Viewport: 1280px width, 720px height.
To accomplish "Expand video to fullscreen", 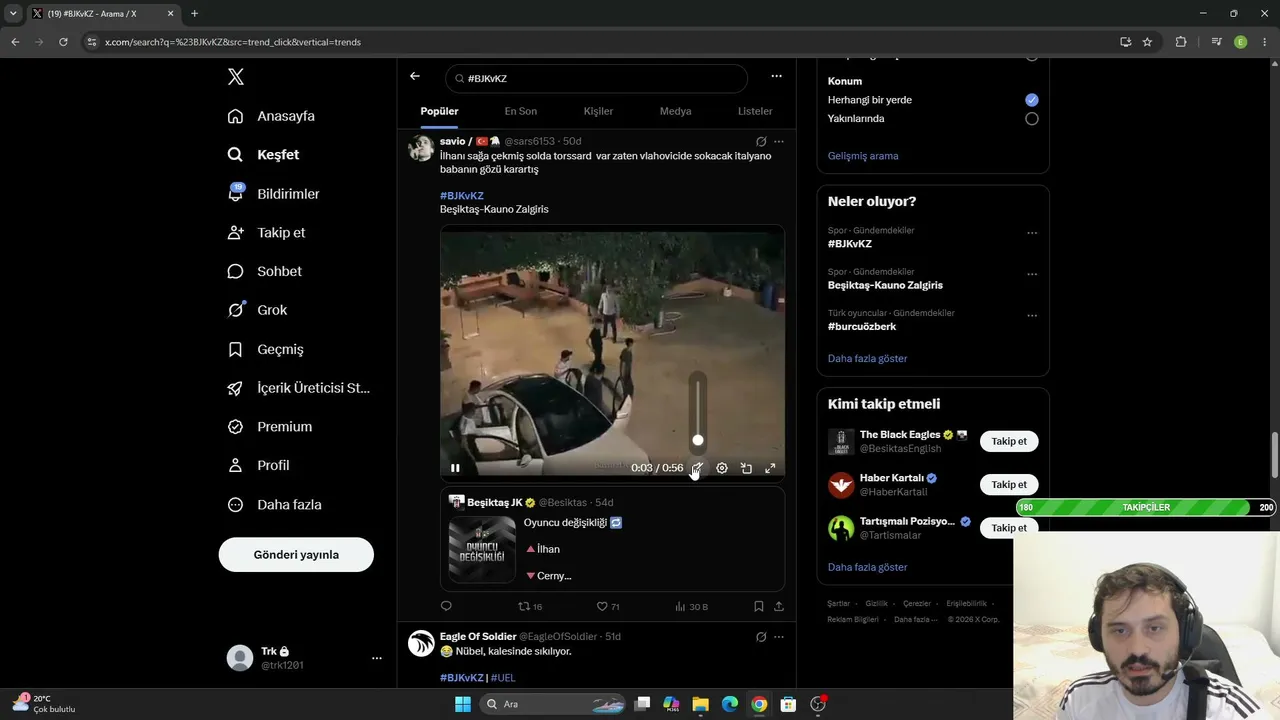I will point(770,468).
